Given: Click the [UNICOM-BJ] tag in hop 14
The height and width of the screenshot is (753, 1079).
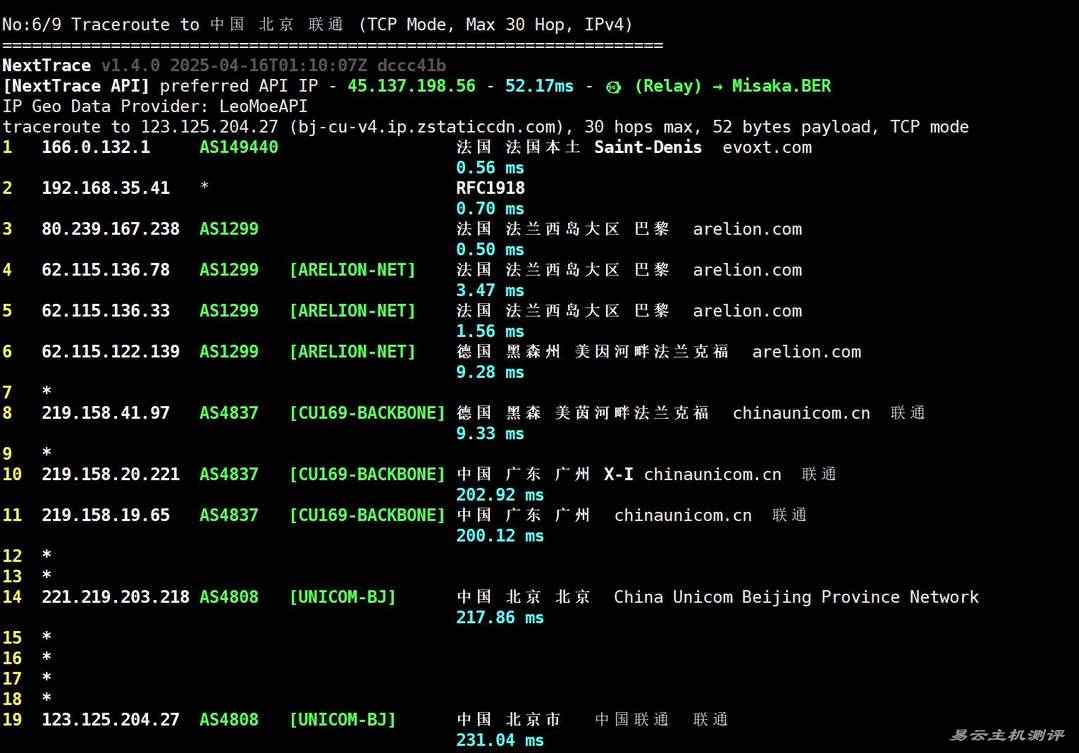Looking at the screenshot, I should (x=343, y=597).
